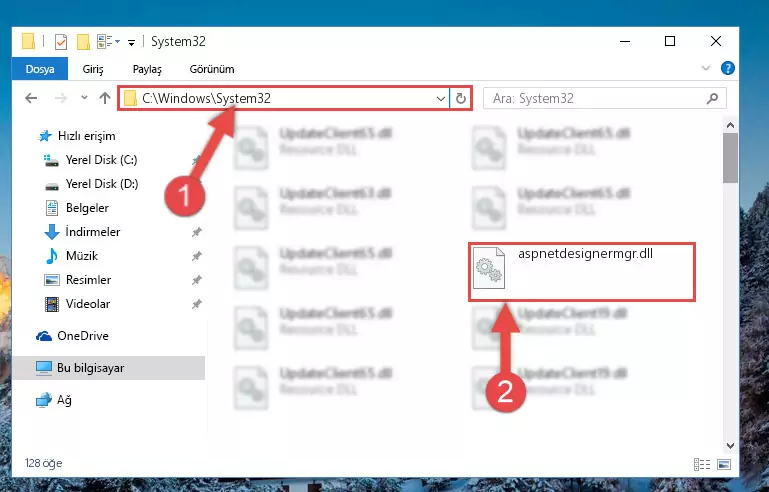
Task: Click the vertical scrollbar down arrow
Action: (730, 445)
